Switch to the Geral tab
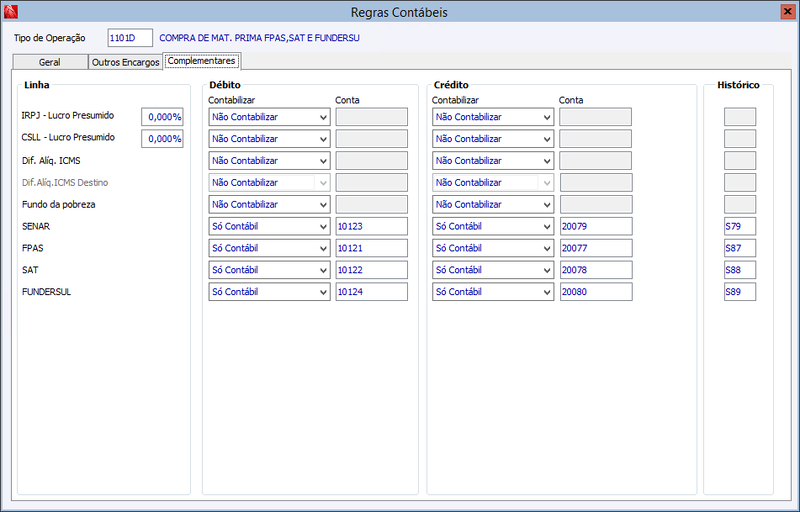This screenshot has width=800, height=512. pos(49,62)
